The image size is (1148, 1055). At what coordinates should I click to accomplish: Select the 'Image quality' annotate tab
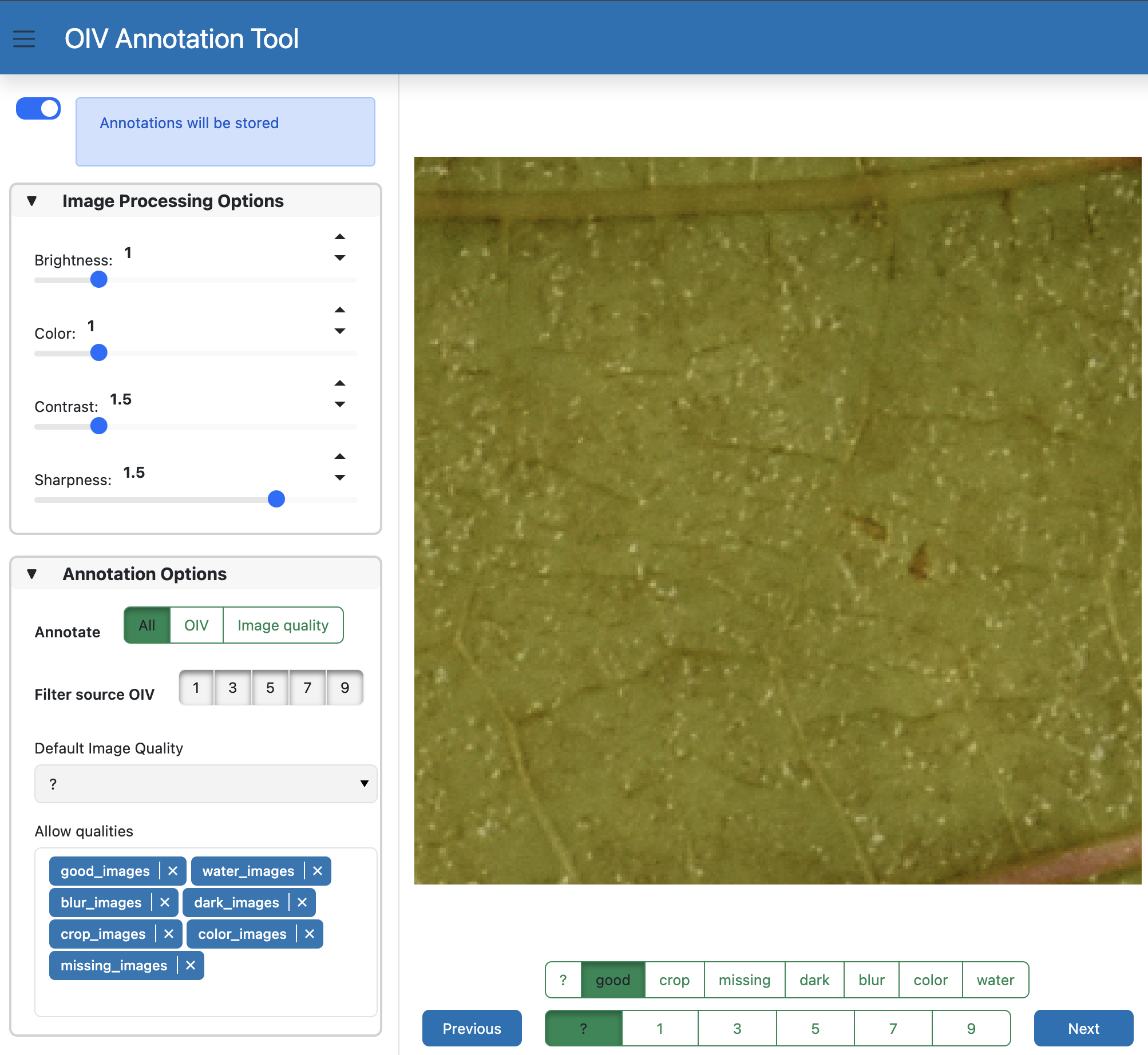click(283, 625)
